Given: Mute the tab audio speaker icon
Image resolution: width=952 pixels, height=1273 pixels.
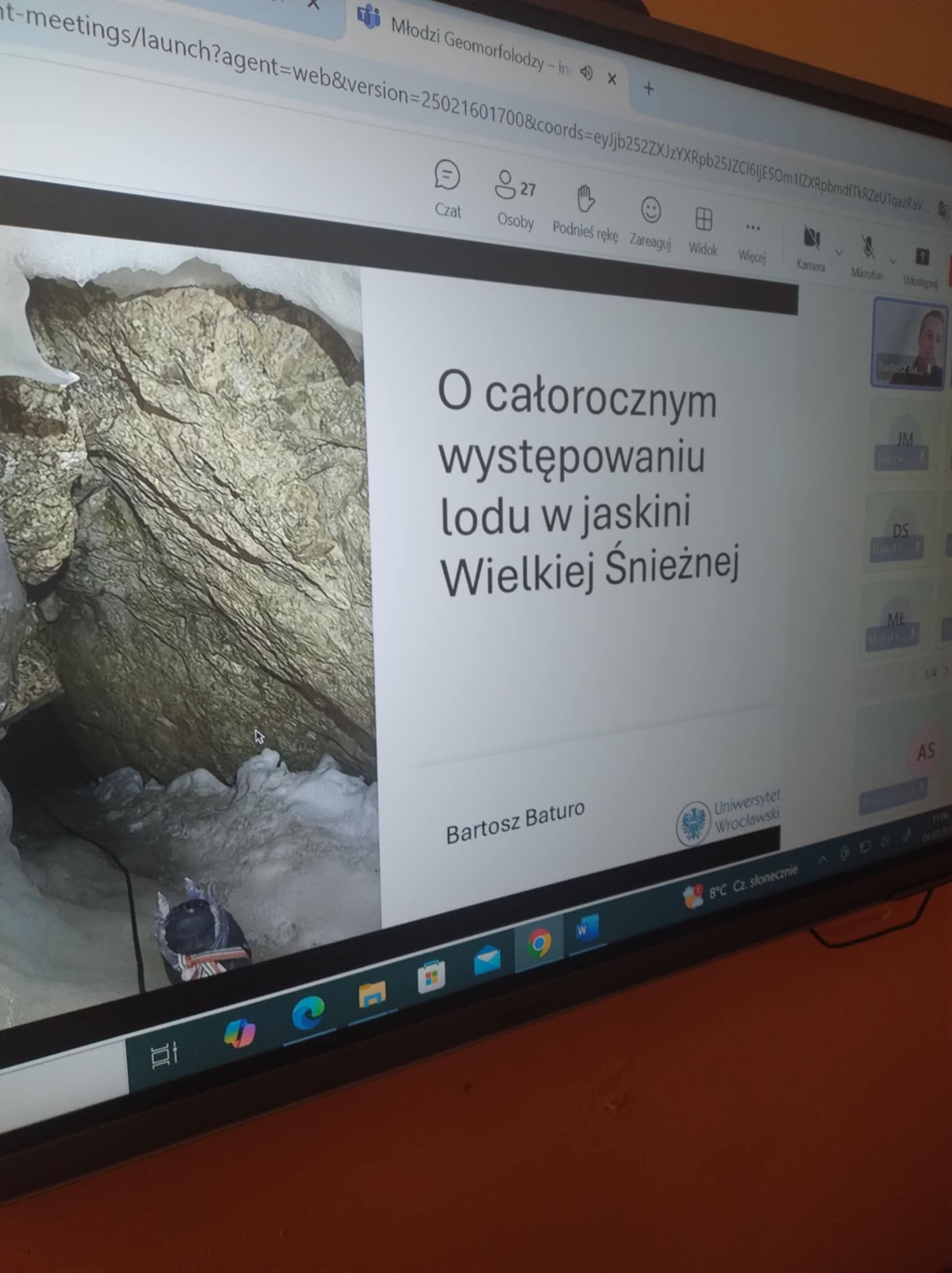Looking at the screenshot, I should pyautogui.click(x=585, y=73).
